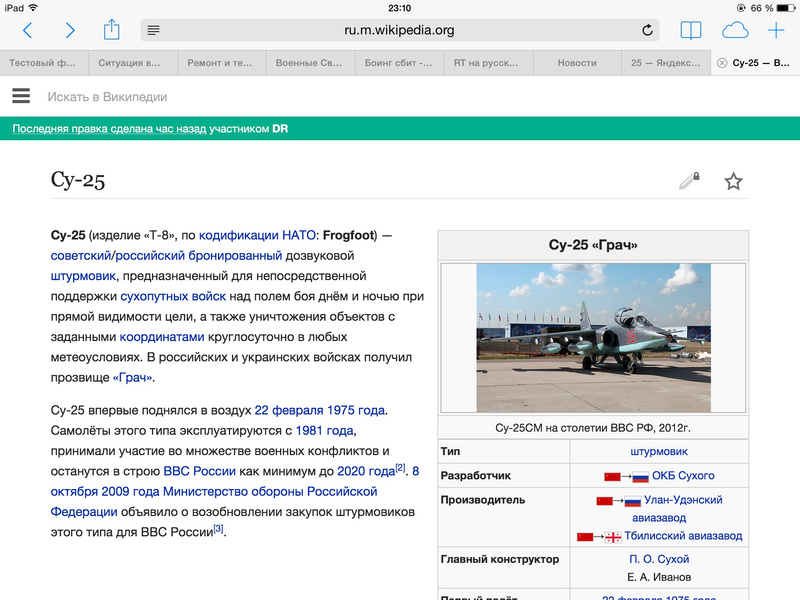Tap the locked edit pencil icon
Image resolution: width=800 pixels, height=600 pixels.
(689, 181)
